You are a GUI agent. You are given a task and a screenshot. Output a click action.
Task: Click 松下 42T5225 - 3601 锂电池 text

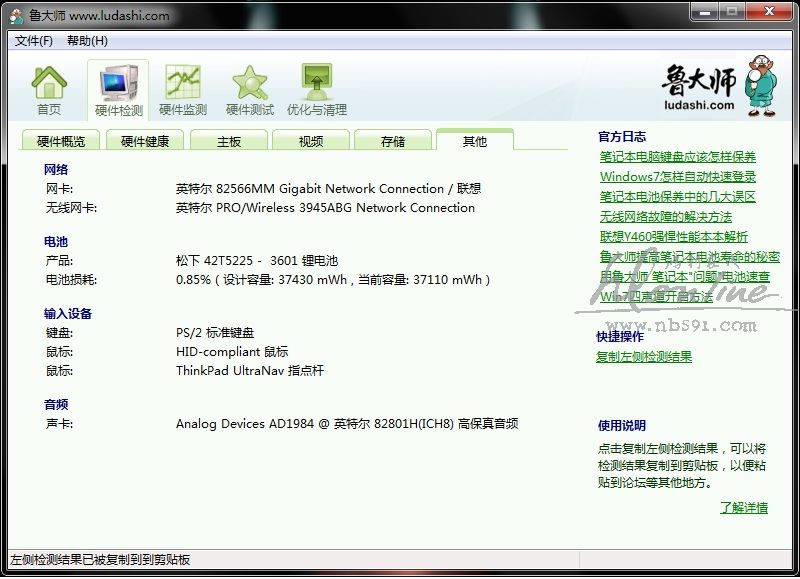[257, 261]
